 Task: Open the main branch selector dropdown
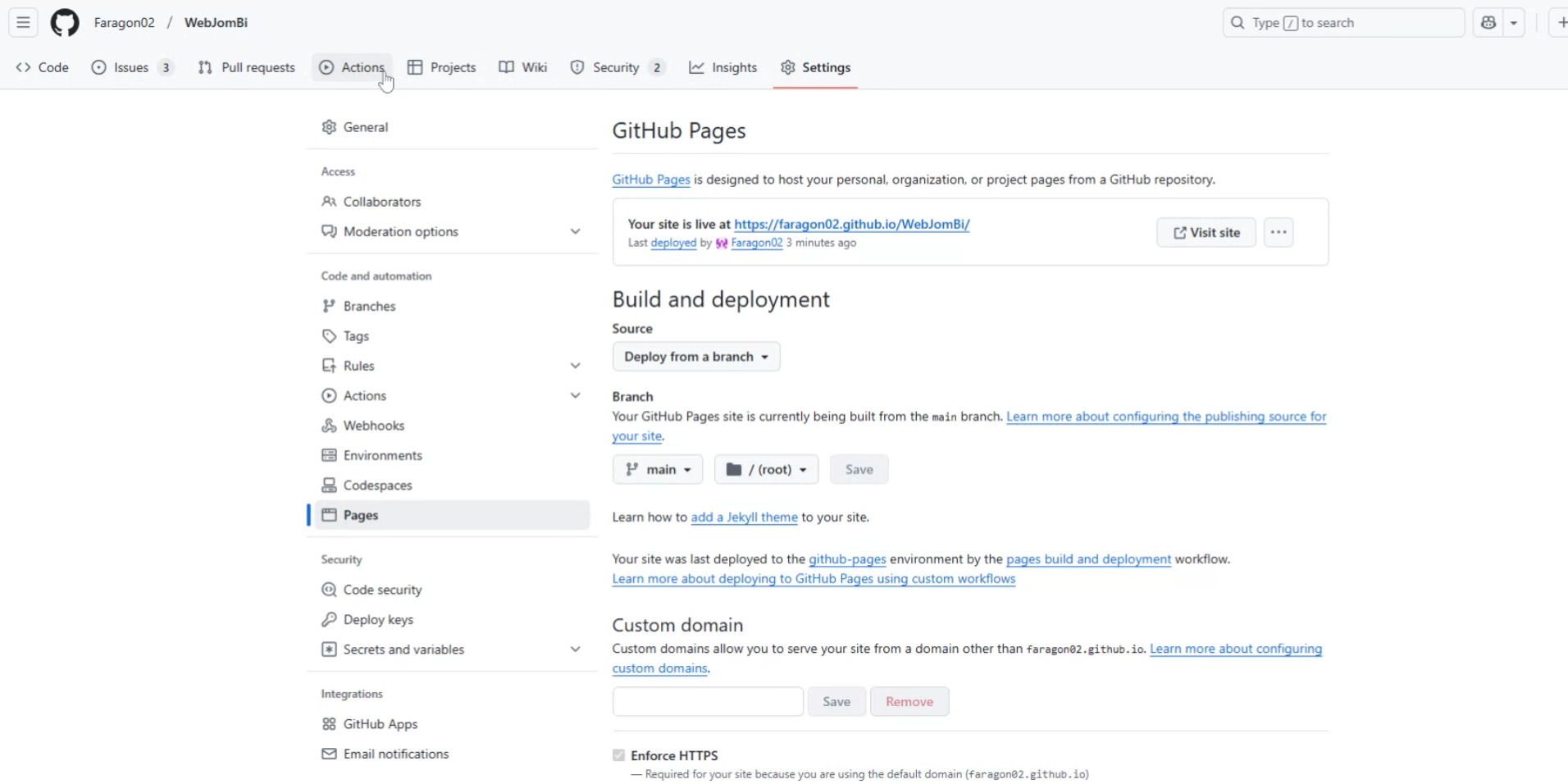coord(658,470)
